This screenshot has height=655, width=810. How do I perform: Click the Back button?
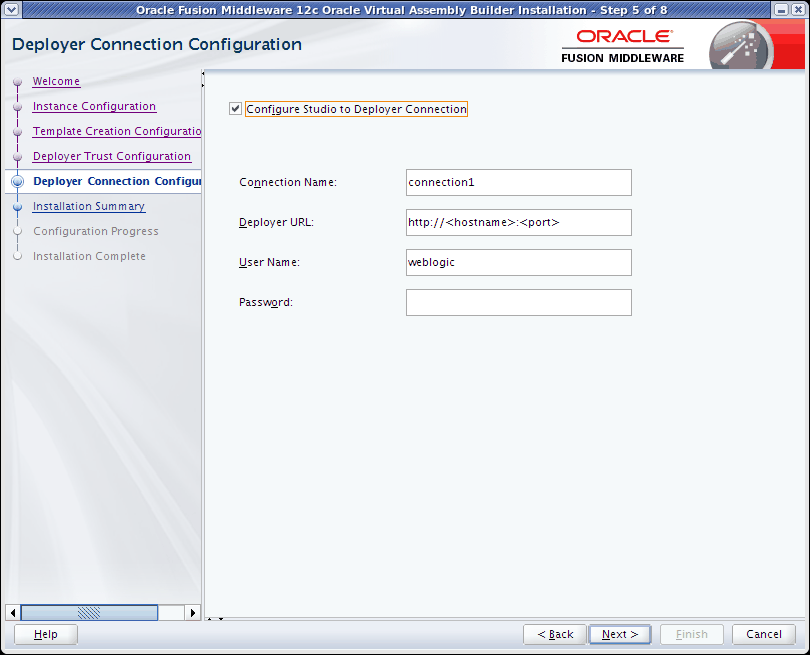555,634
